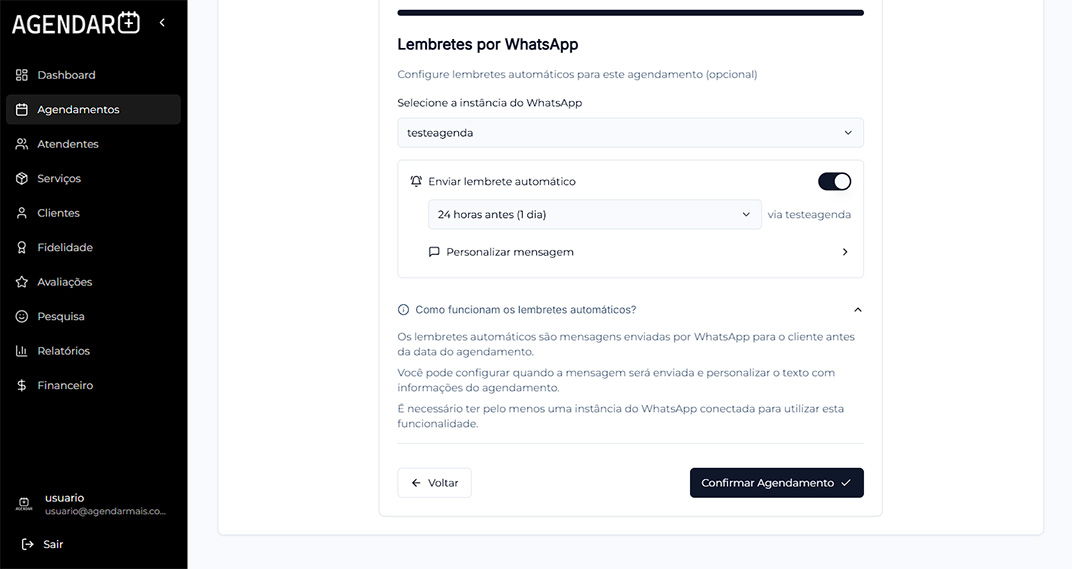Click the Financeiro dollar sign icon

pyautogui.click(x=22, y=385)
